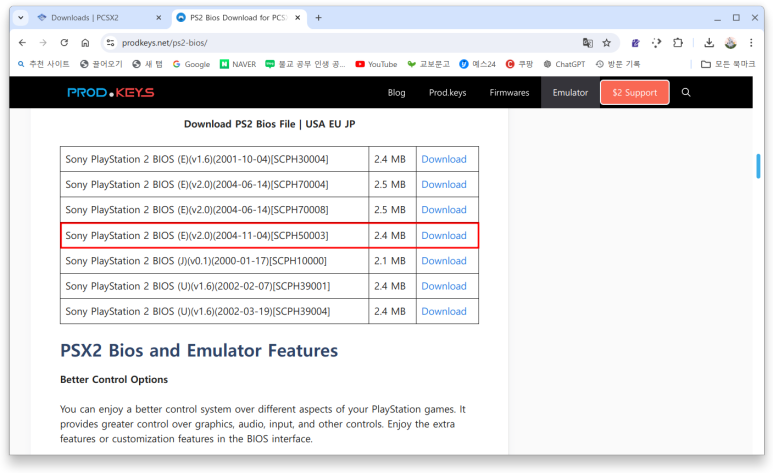This screenshot has height=473, width=773.
Task: Click the PROD.KEYS site logo
Action: pyautogui.click(x=111, y=93)
